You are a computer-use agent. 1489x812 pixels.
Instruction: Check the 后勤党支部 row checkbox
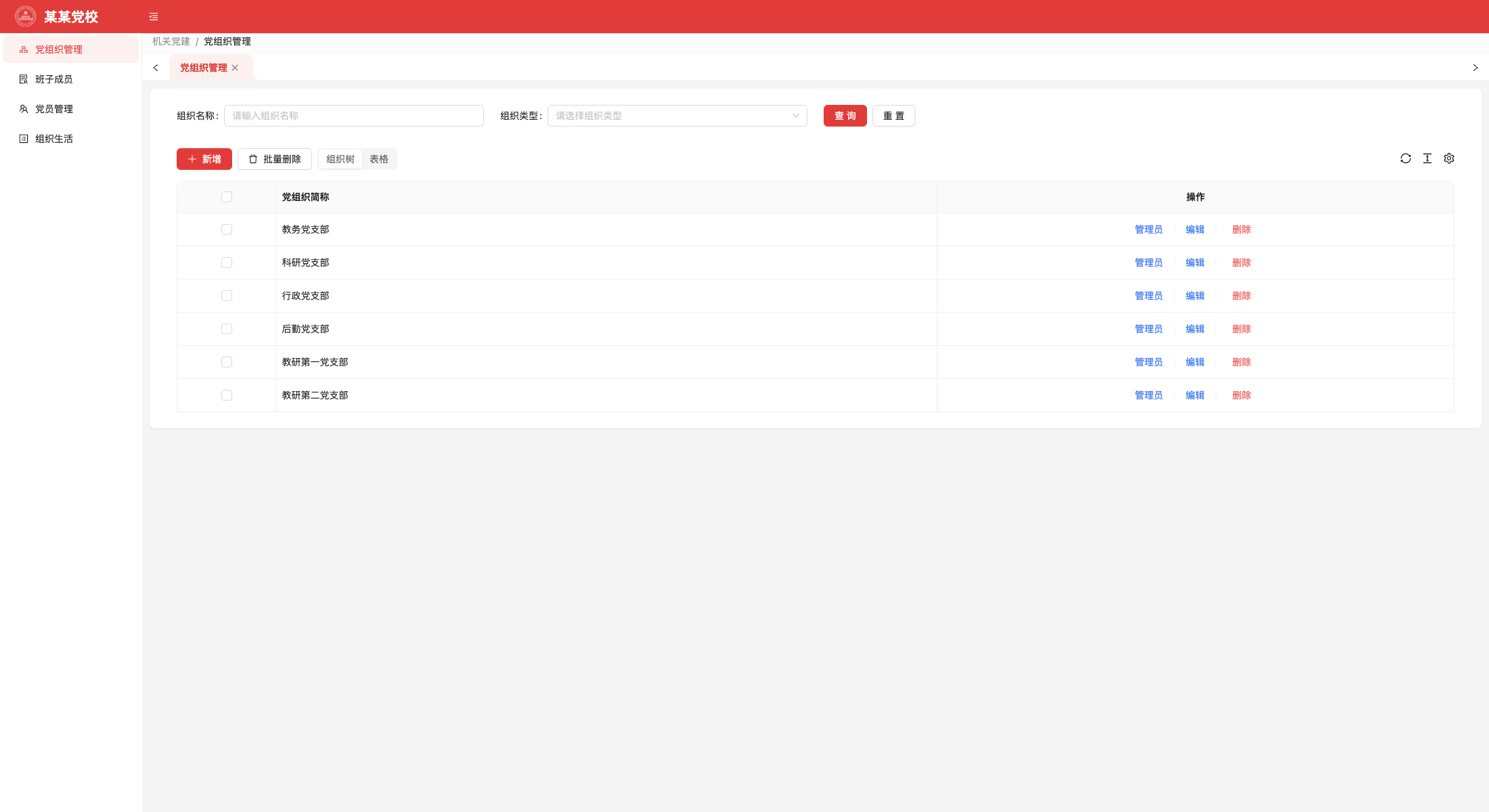pyautogui.click(x=227, y=329)
